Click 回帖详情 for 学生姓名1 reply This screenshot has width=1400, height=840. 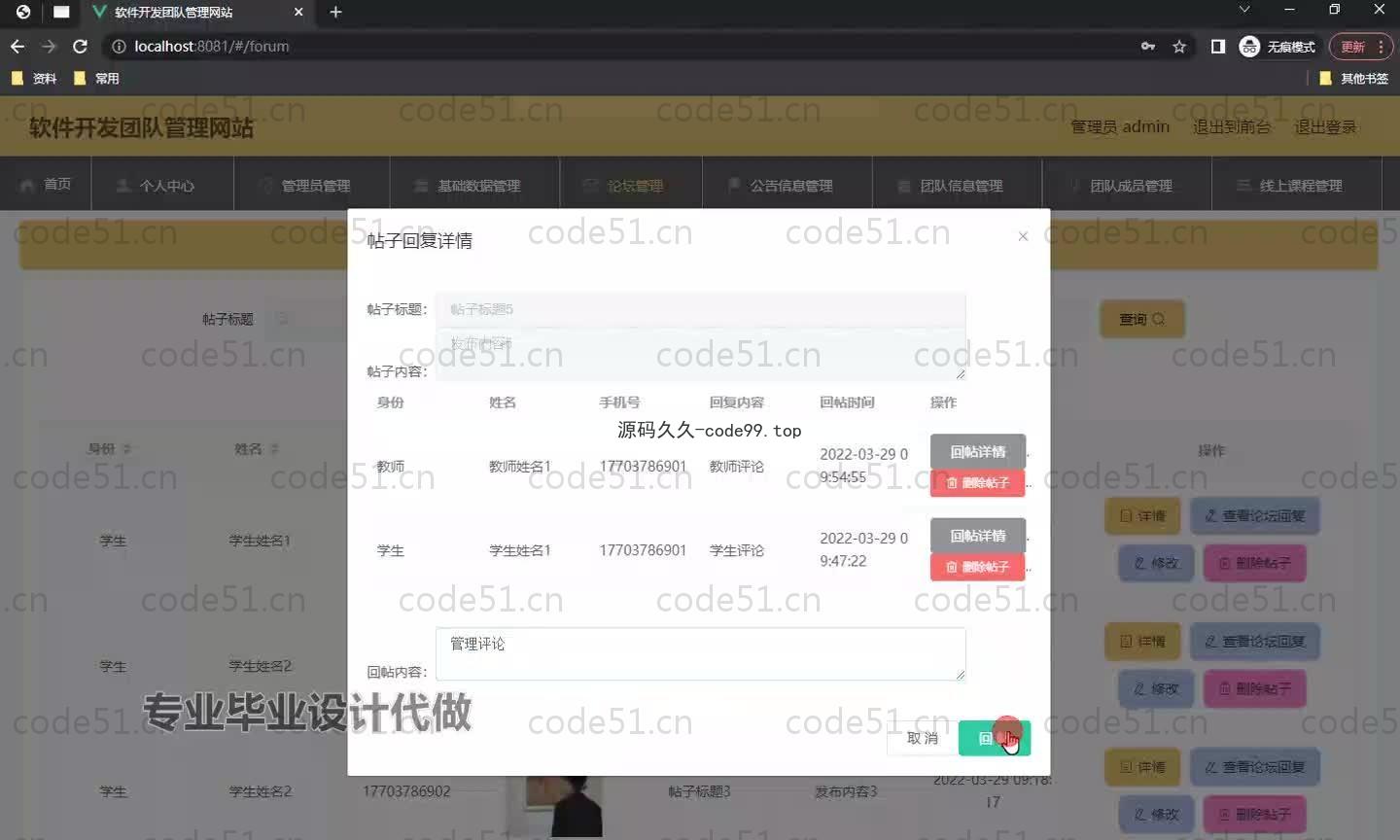[978, 536]
